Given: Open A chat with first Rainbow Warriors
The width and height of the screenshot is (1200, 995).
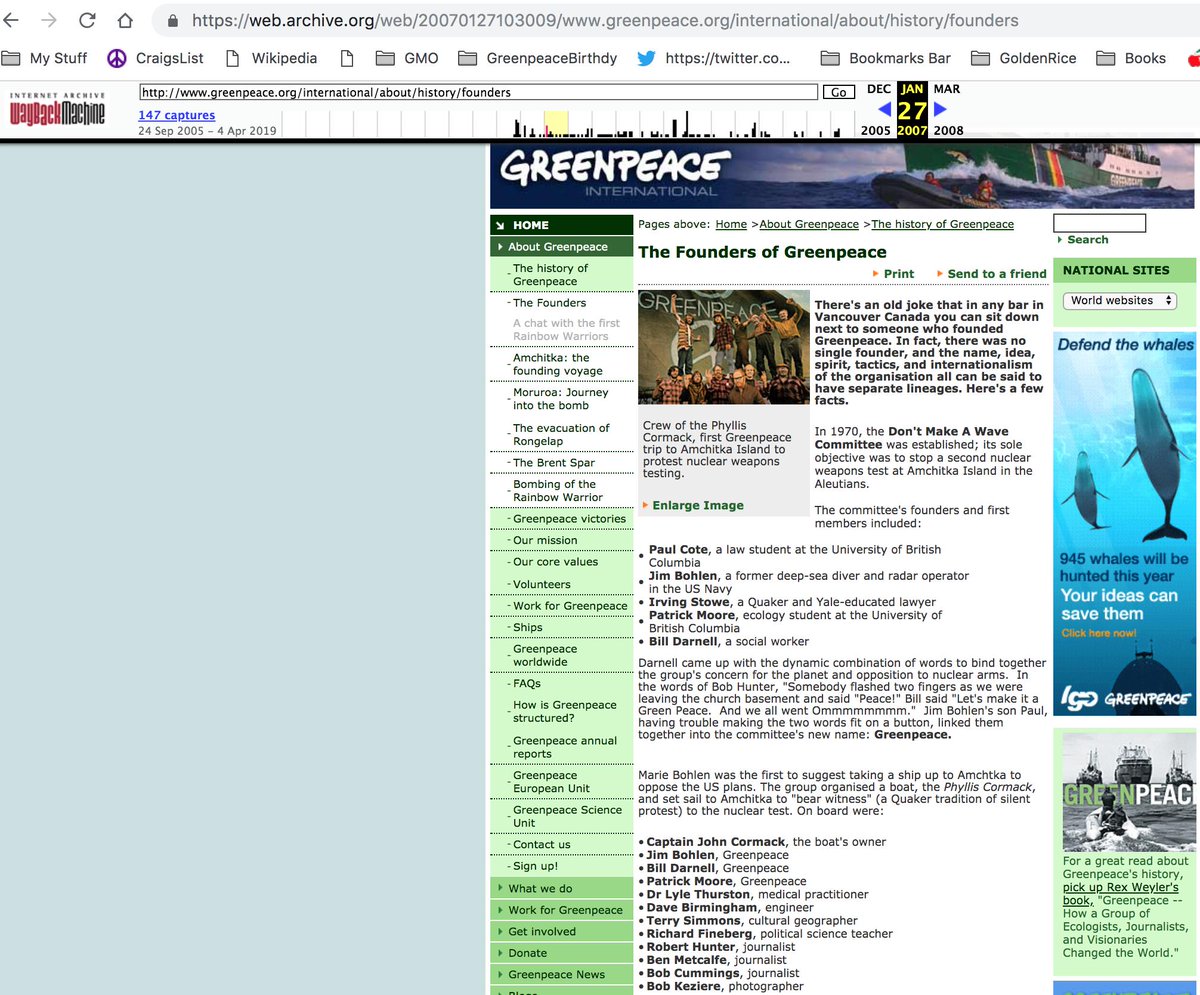Looking at the screenshot, I should (x=566, y=330).
